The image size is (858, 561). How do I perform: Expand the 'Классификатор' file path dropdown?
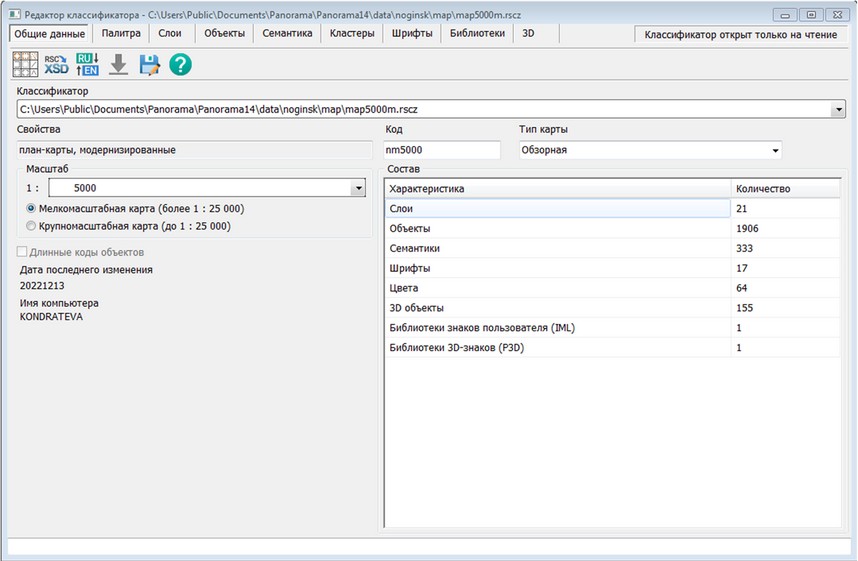(838, 109)
